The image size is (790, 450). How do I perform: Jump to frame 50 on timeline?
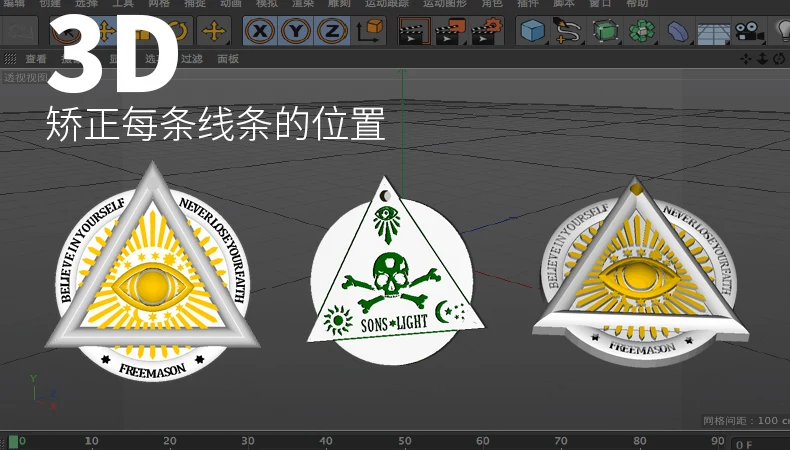[x=404, y=441]
